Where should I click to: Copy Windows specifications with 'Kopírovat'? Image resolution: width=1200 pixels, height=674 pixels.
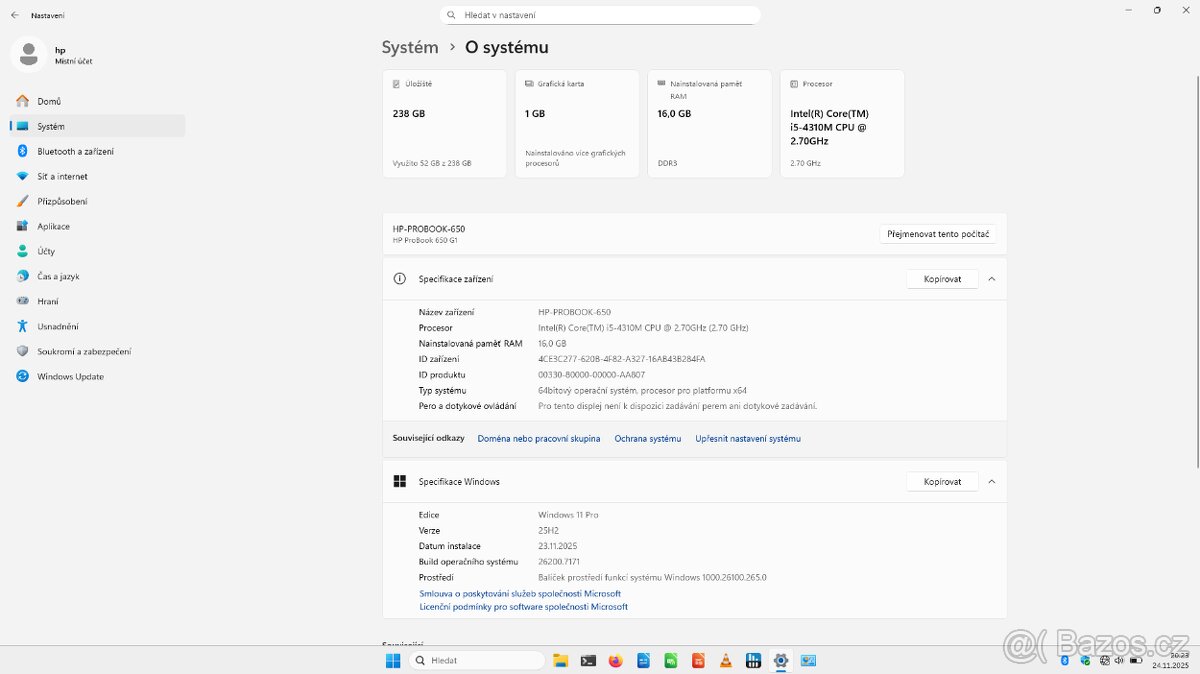tap(941, 481)
